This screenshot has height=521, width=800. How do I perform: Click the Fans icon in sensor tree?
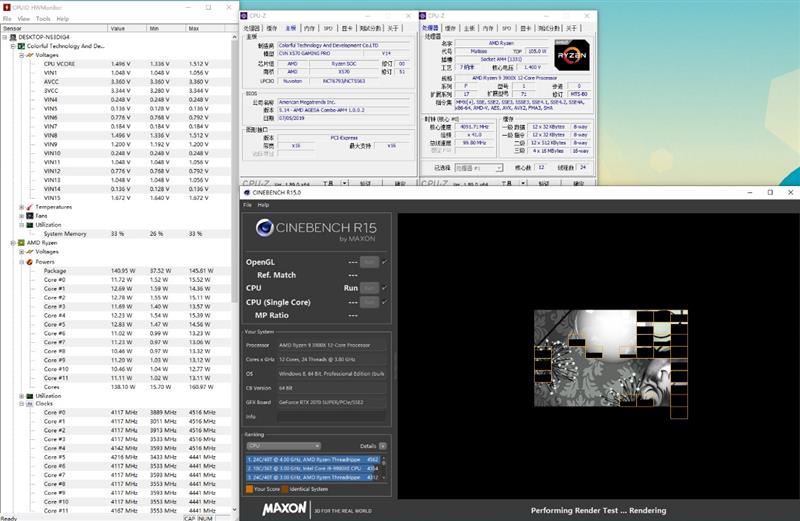click(30, 216)
